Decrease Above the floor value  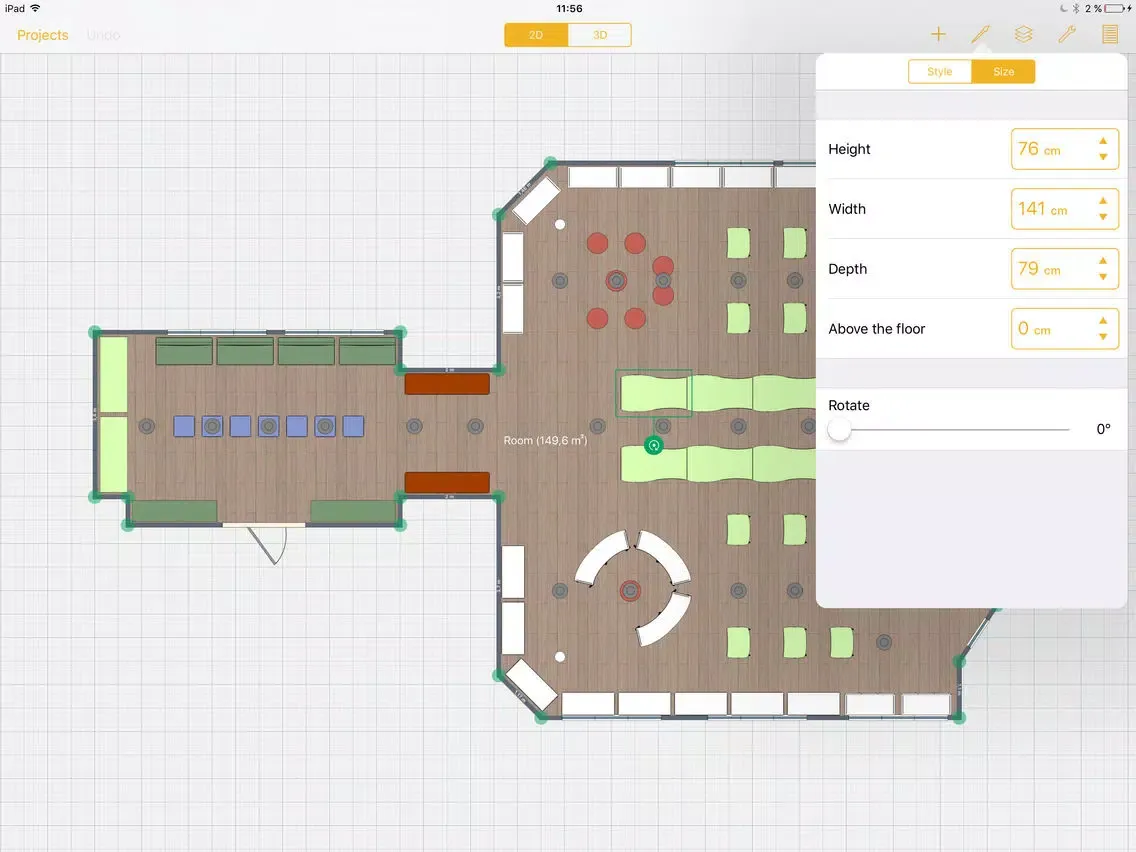(x=1103, y=337)
